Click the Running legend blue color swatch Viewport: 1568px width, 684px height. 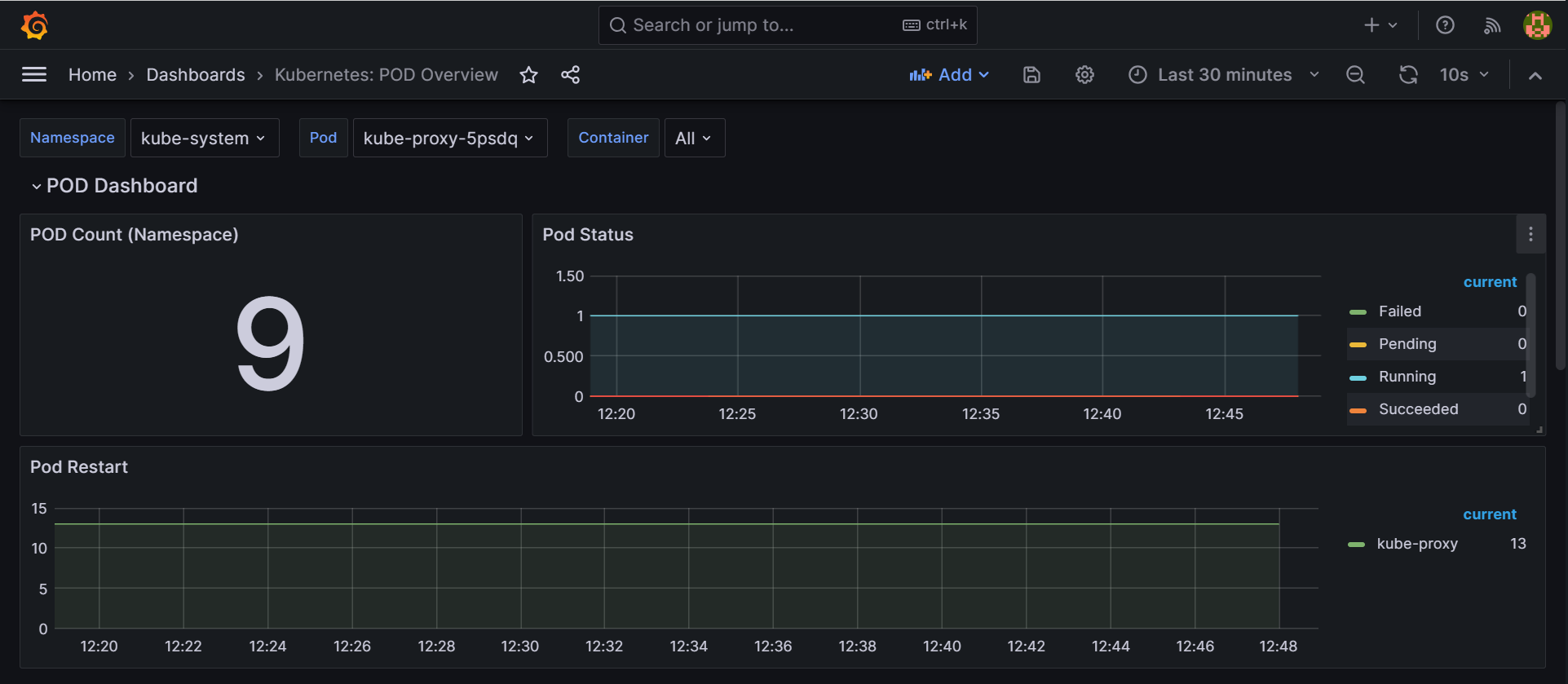(x=1358, y=377)
